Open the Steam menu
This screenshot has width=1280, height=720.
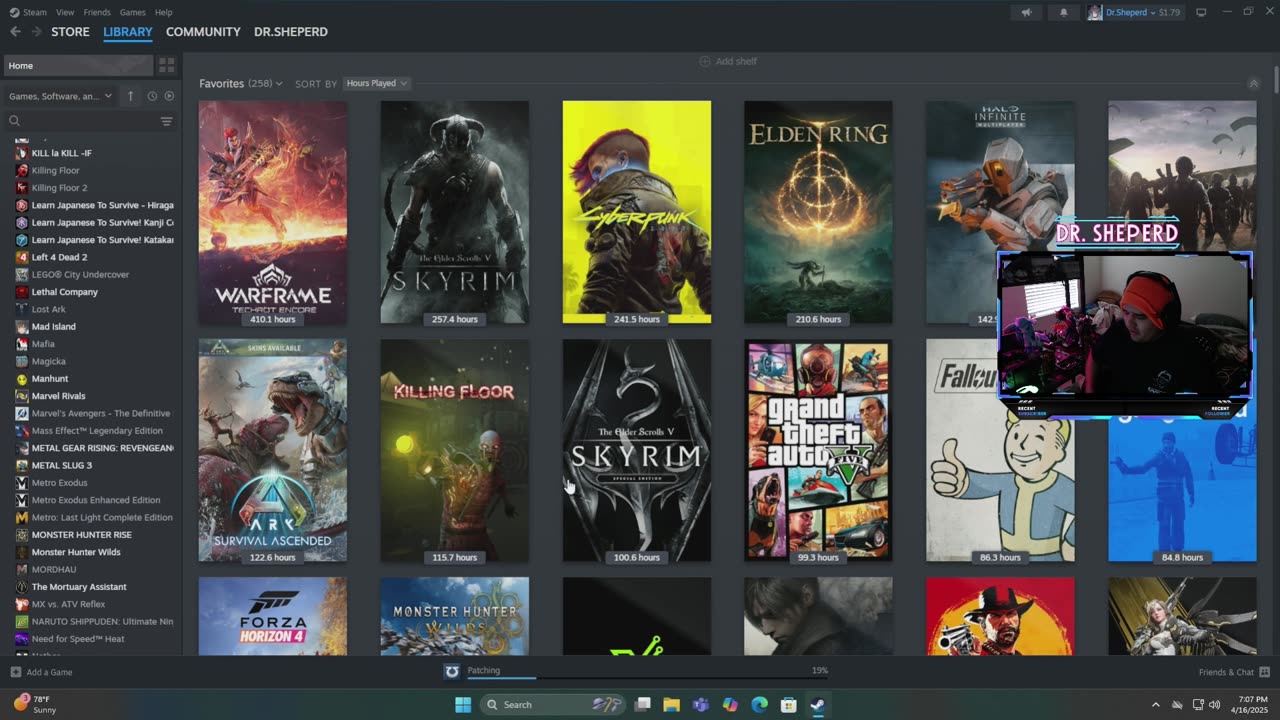tap(35, 12)
